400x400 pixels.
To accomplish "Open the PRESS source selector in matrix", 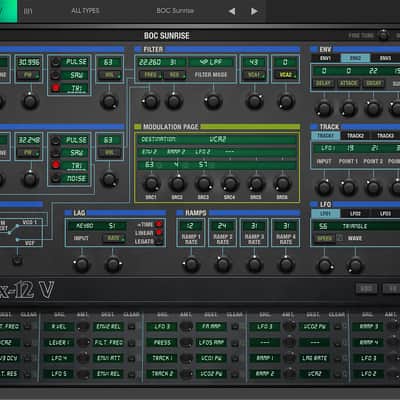I will 162,342.
